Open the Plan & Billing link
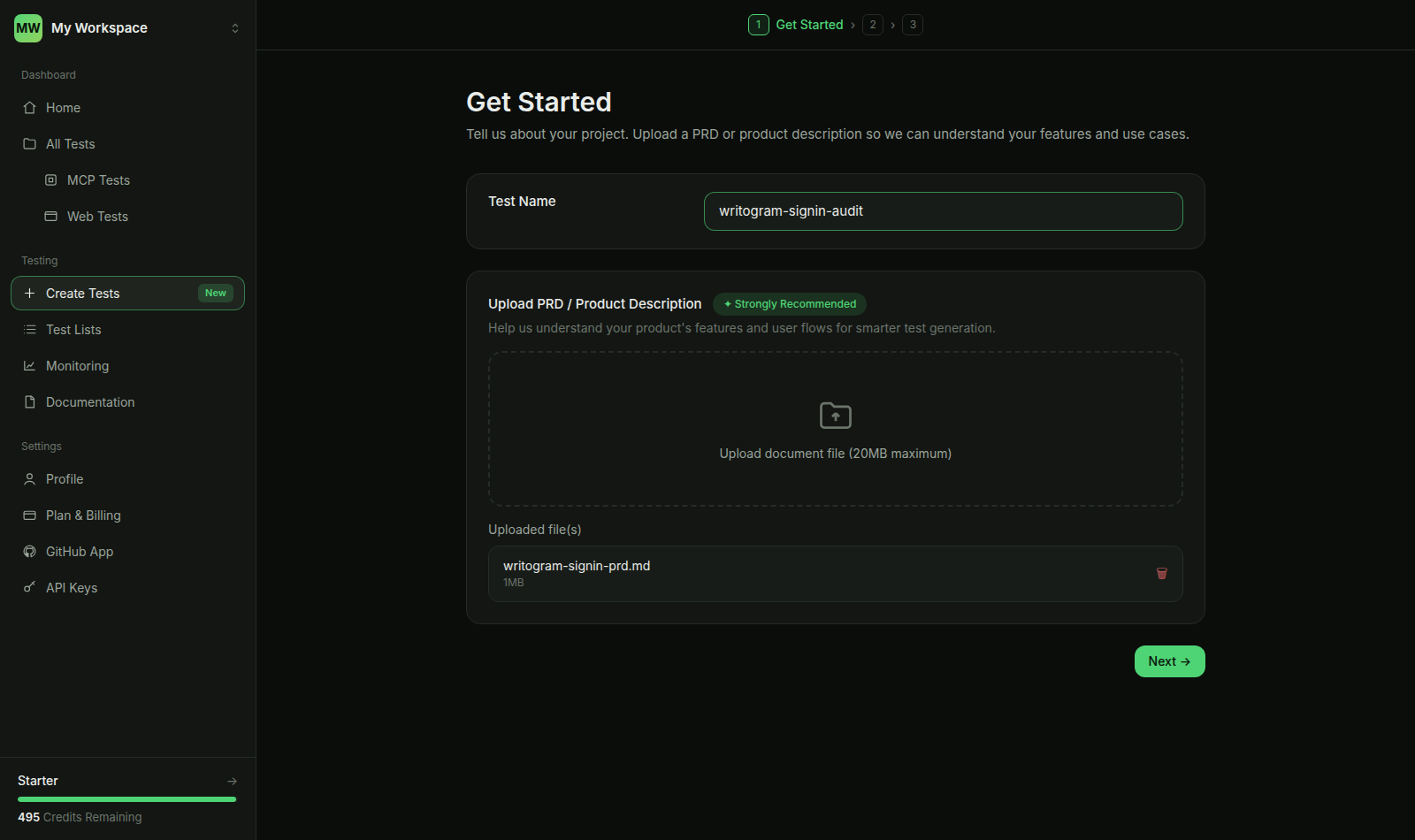The width and height of the screenshot is (1415, 840). pyautogui.click(x=83, y=515)
